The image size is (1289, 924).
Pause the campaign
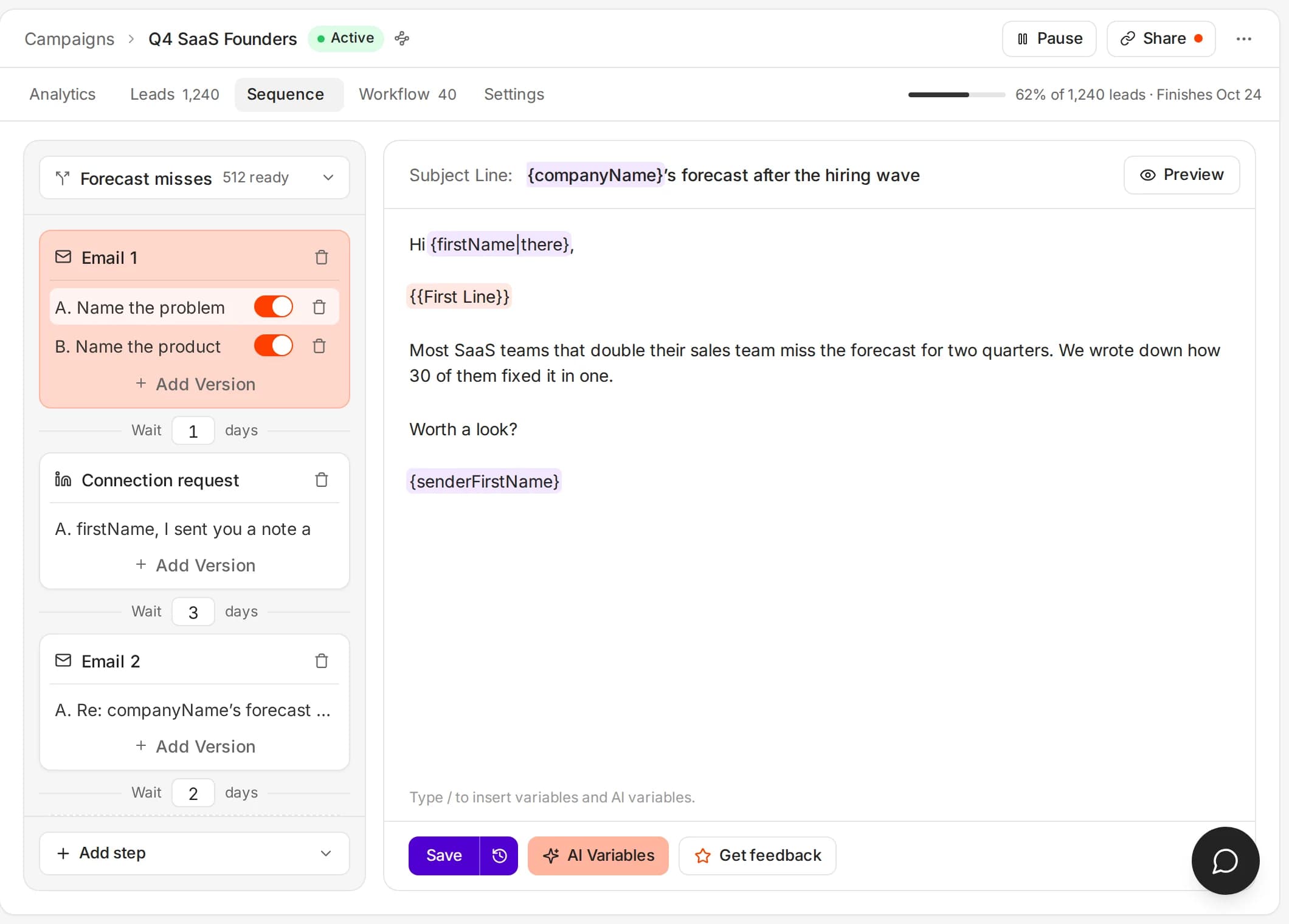[1049, 39]
